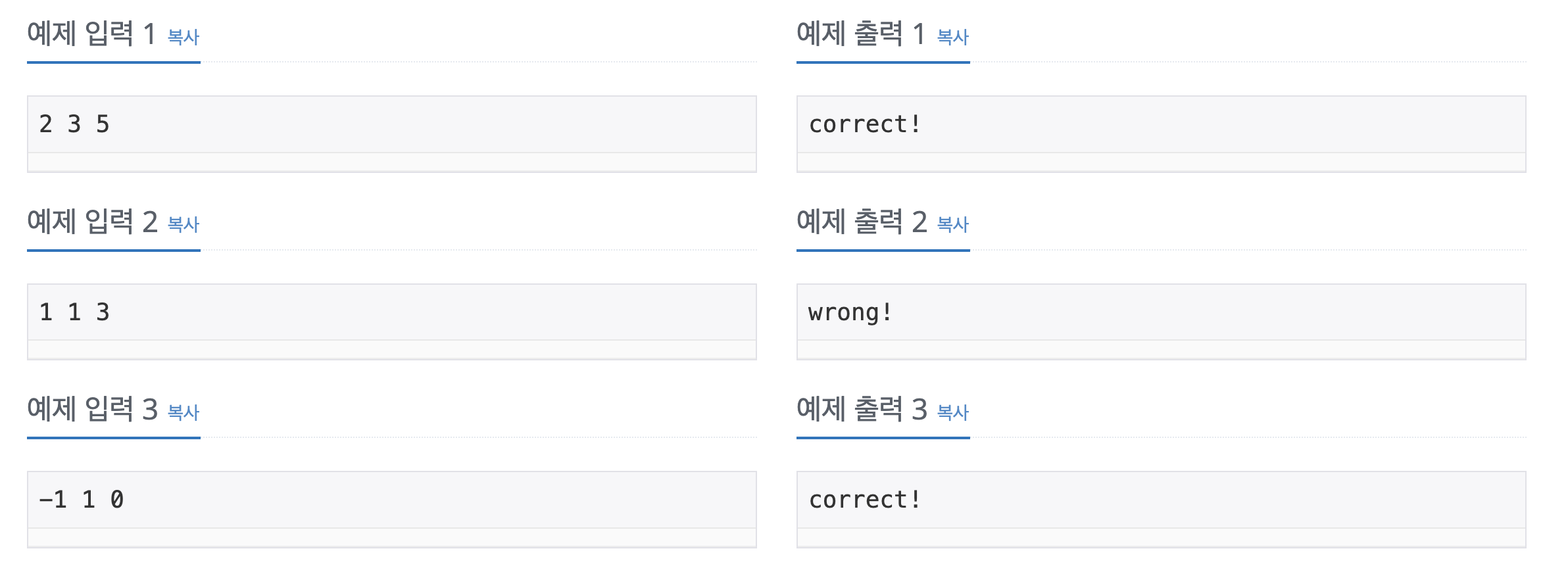1568x580 pixels.
Task: Click the 예제 입력 2 heading
Action: pyautogui.click(x=92, y=222)
